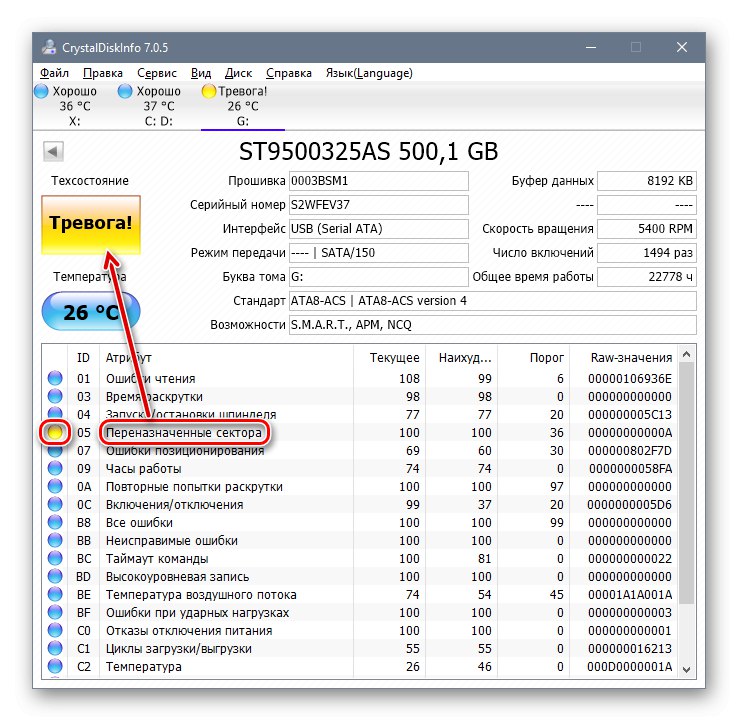
Task: Click the Порог column header
Action: point(534,358)
